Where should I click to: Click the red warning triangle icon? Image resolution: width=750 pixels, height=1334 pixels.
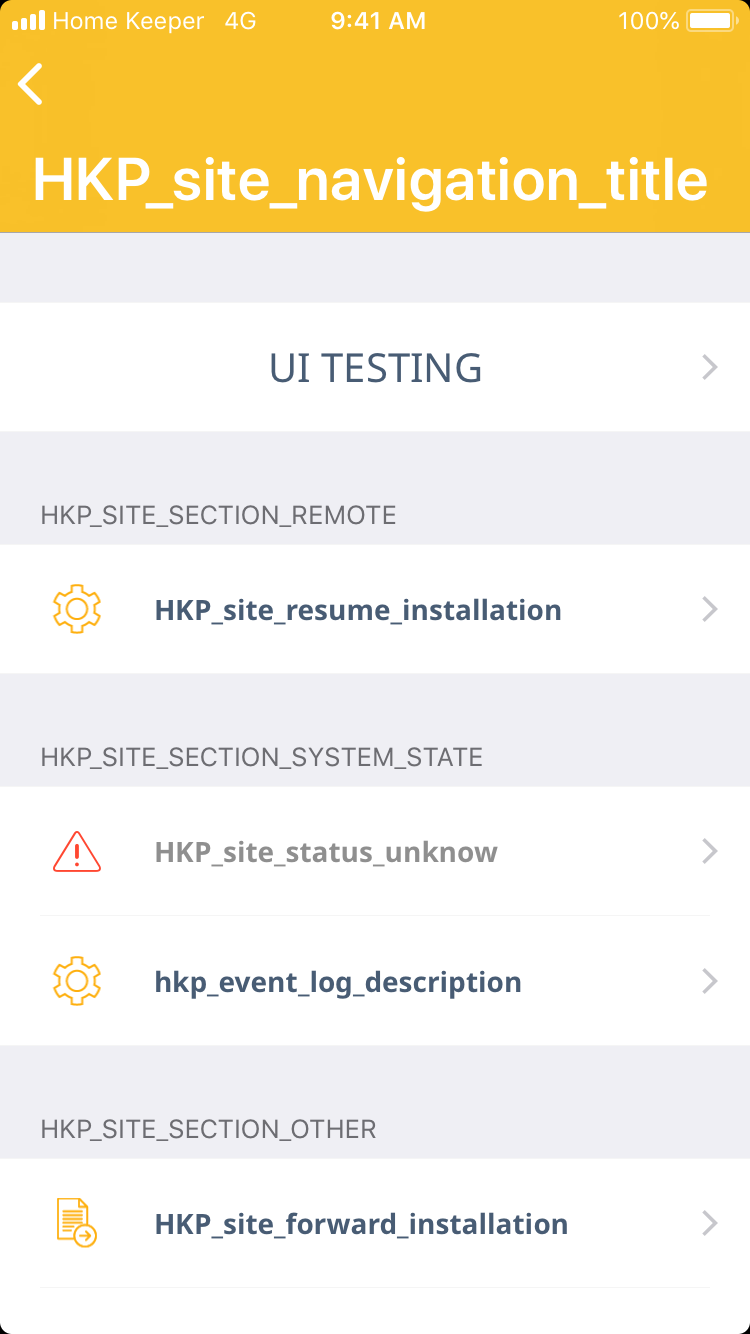point(77,852)
